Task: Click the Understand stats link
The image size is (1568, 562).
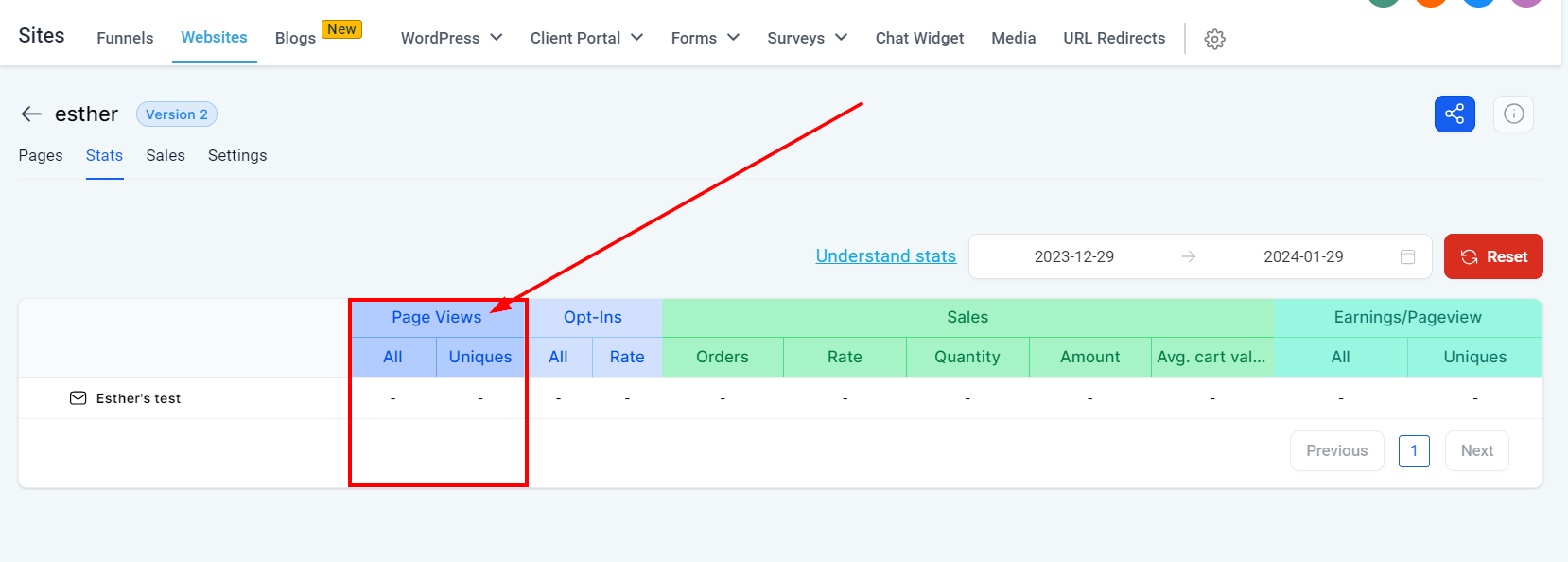Action: pos(885,256)
